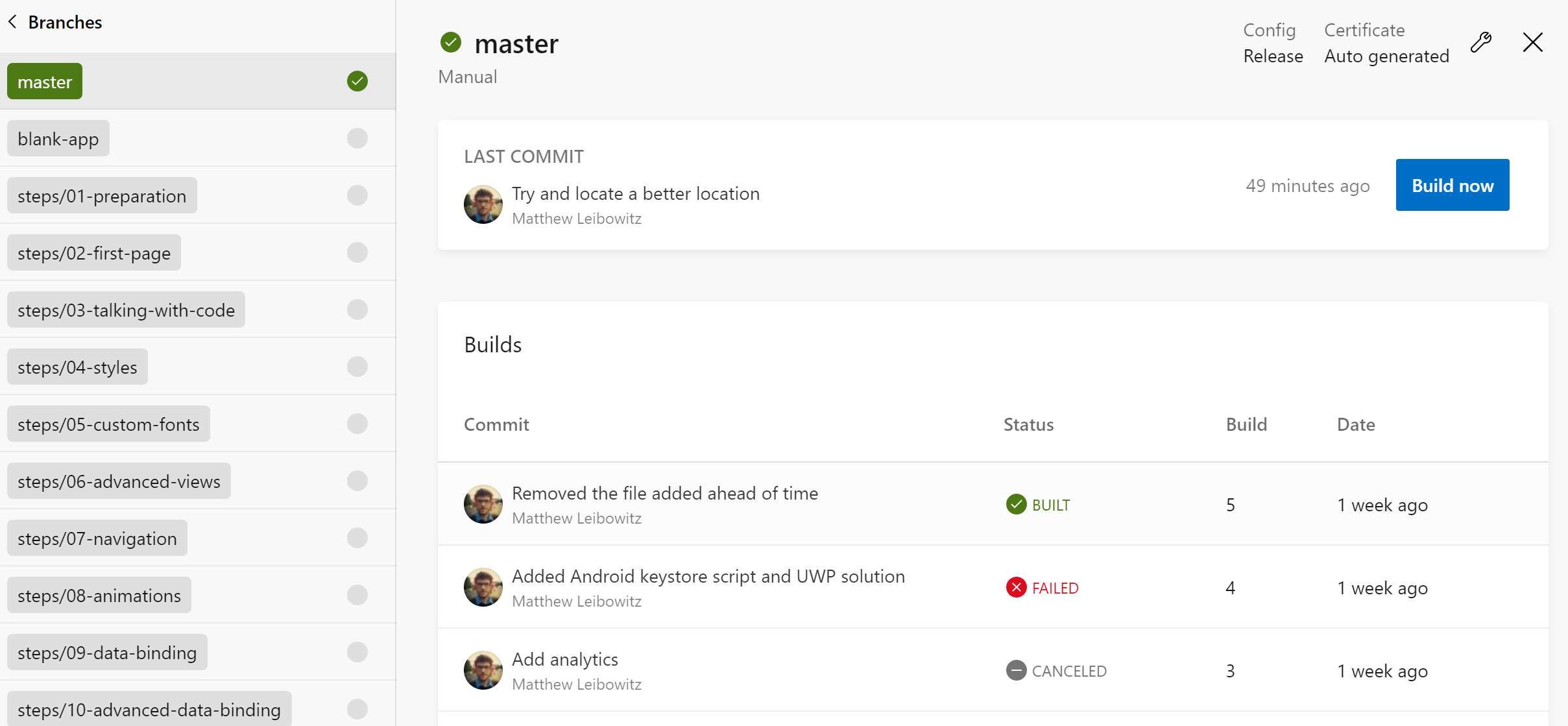Open branch configuration with the wrench icon
Viewport: 1568px width, 726px height.
tap(1481, 42)
